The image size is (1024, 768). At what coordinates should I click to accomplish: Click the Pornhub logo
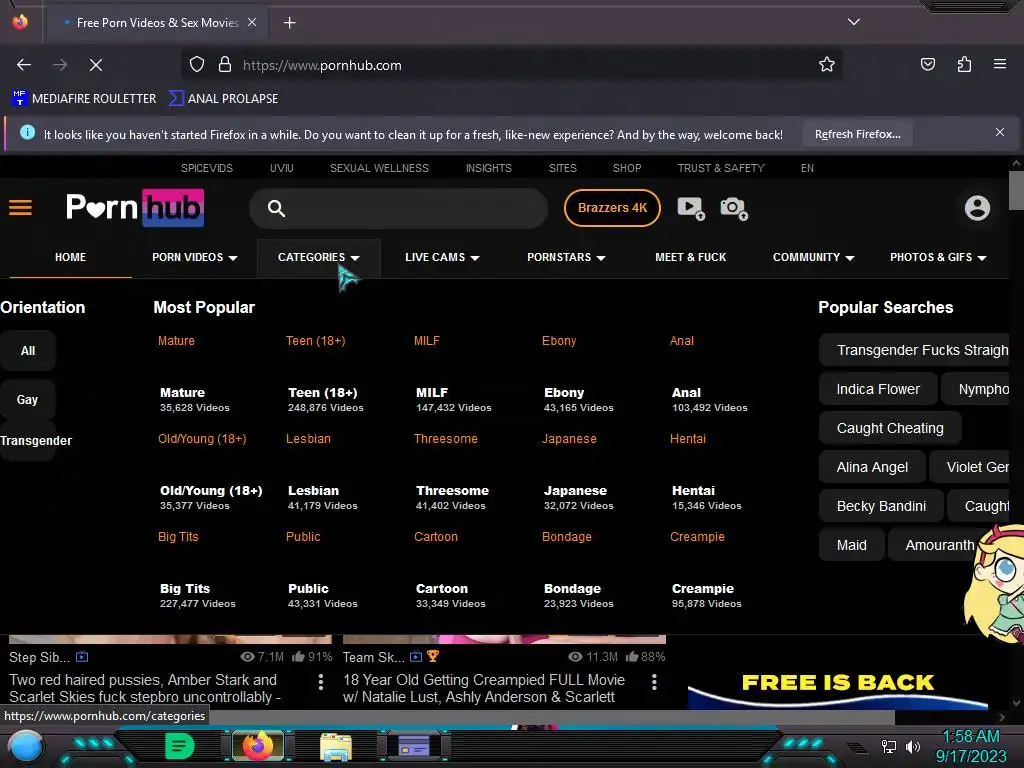(135, 208)
